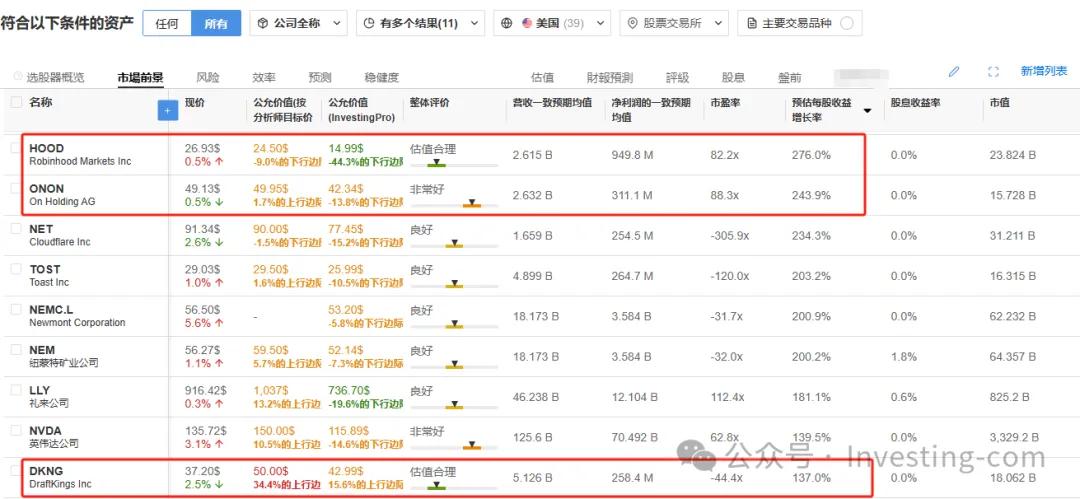Check the ONON row checkbox
1080x499 pixels.
click(x=16, y=188)
